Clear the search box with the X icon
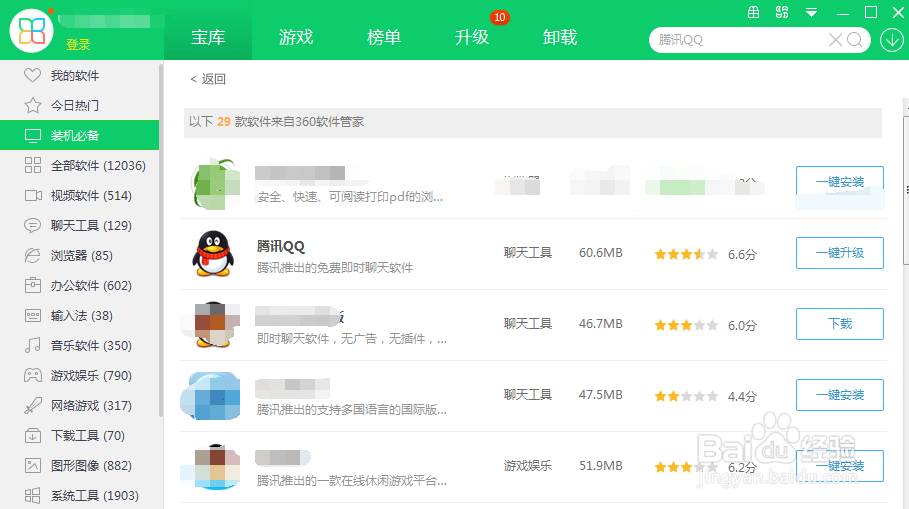 coord(835,40)
